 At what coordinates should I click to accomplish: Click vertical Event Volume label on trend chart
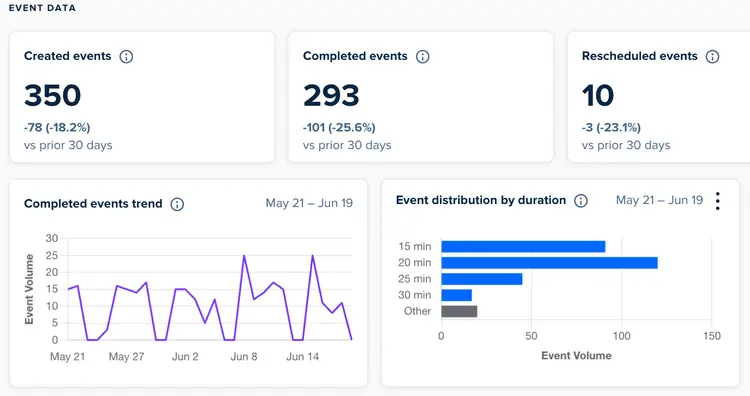pos(29,289)
